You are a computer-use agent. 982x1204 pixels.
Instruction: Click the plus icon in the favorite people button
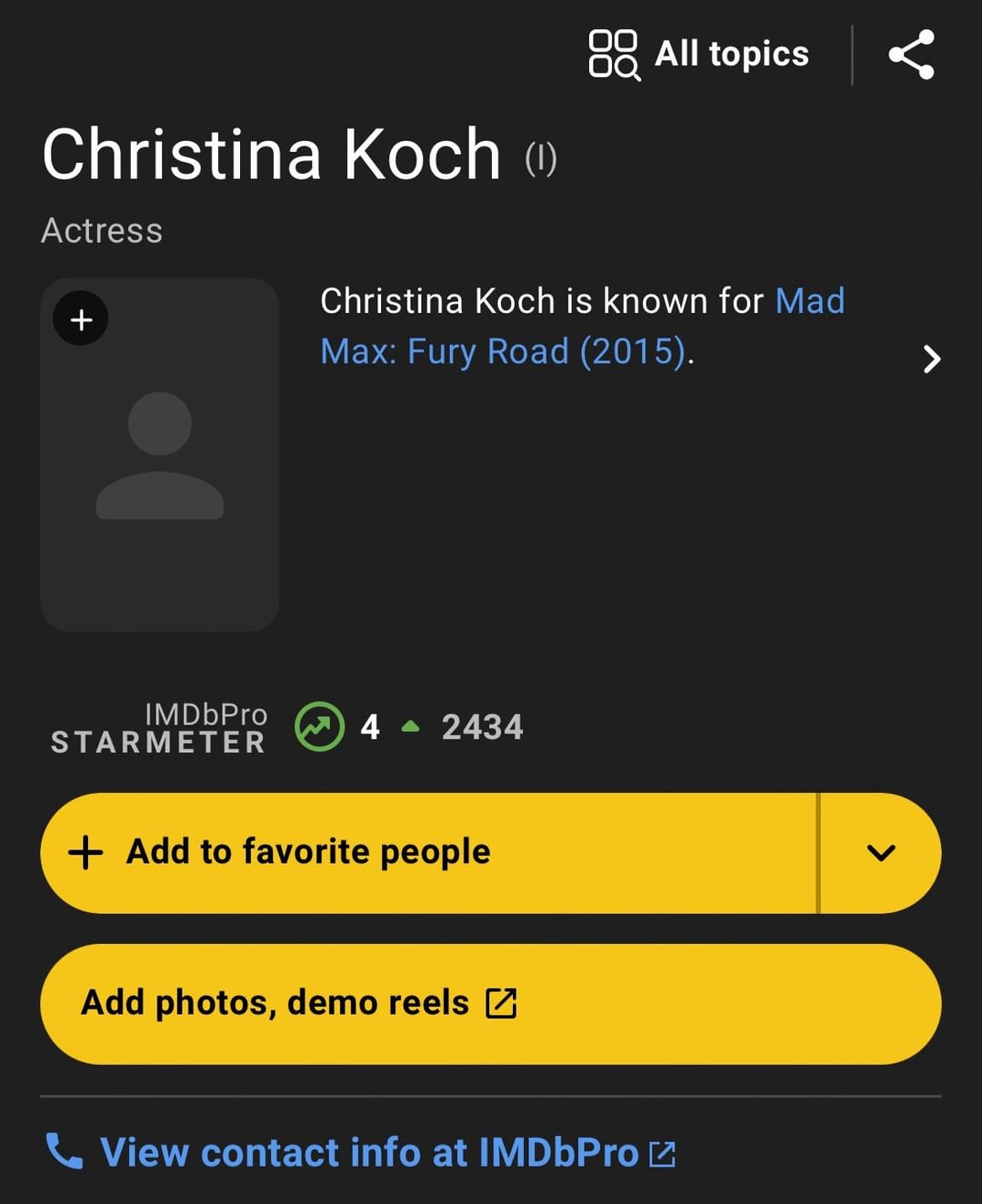(x=85, y=853)
